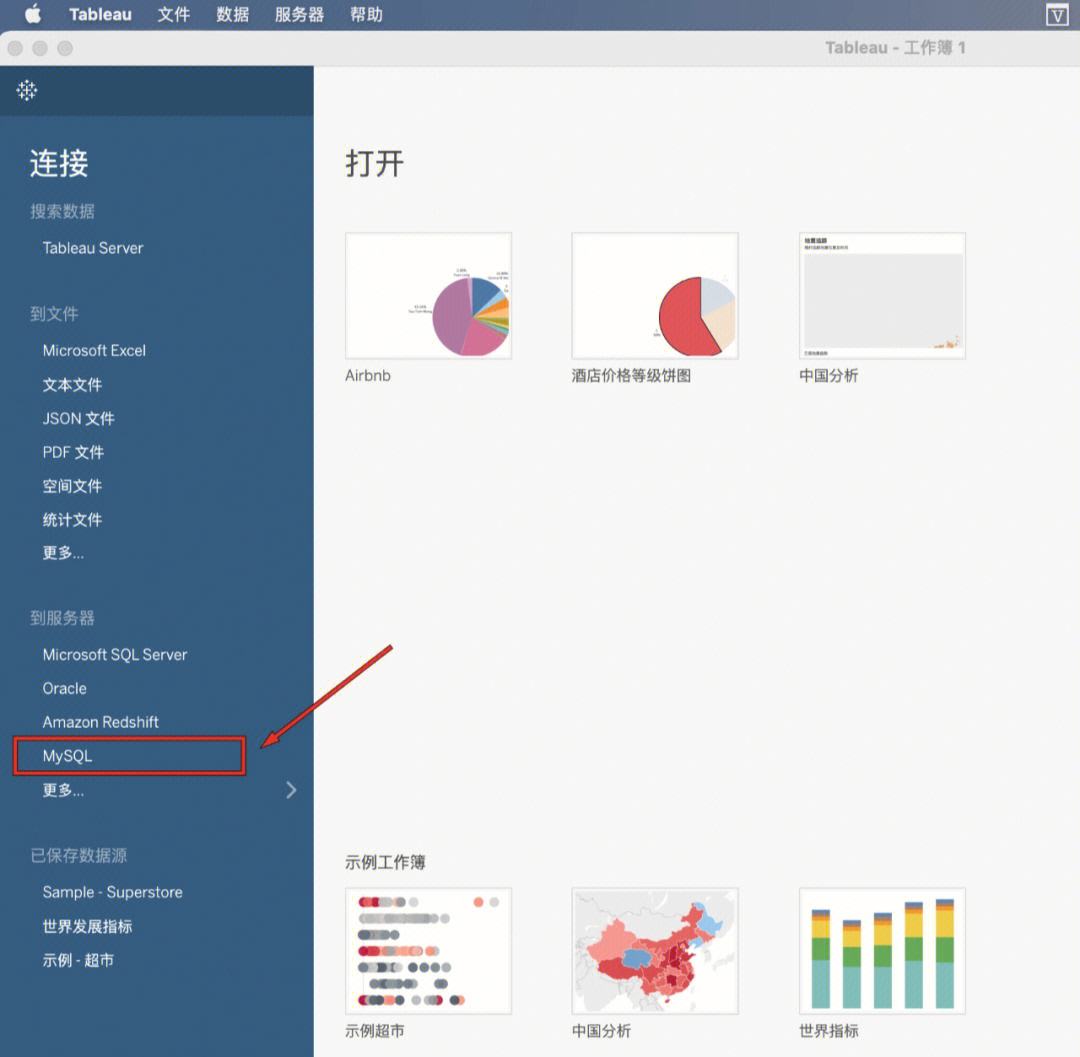Click the Airbnb workbook name label
The width and height of the screenshot is (1080, 1057).
pos(368,375)
